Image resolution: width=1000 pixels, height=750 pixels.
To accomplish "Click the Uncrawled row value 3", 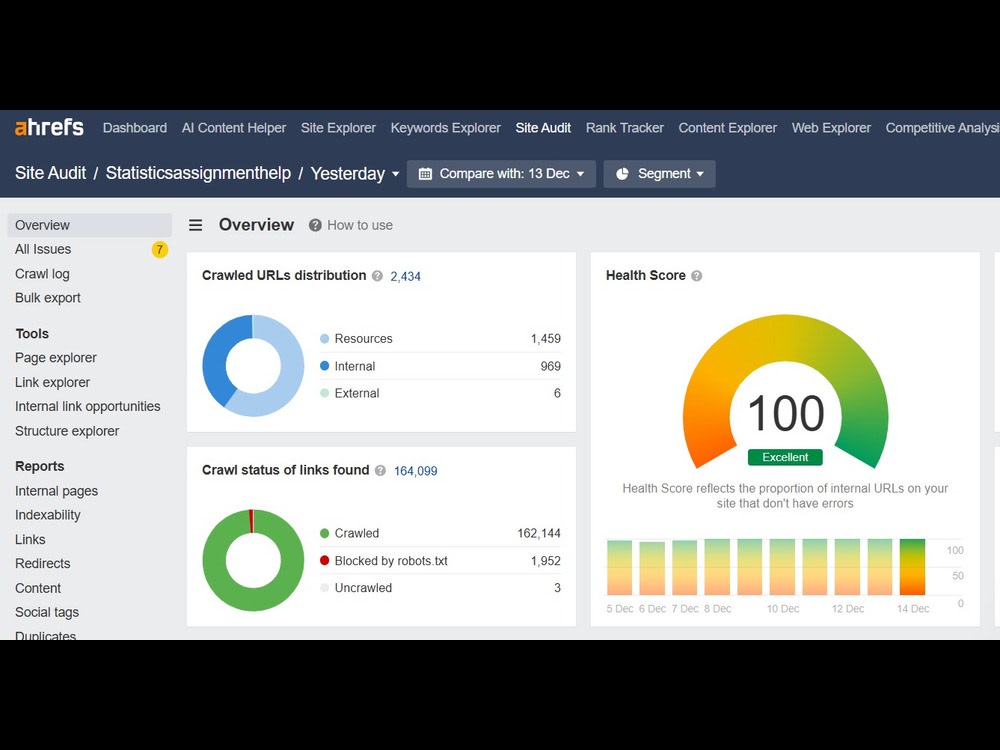I will click(x=557, y=588).
